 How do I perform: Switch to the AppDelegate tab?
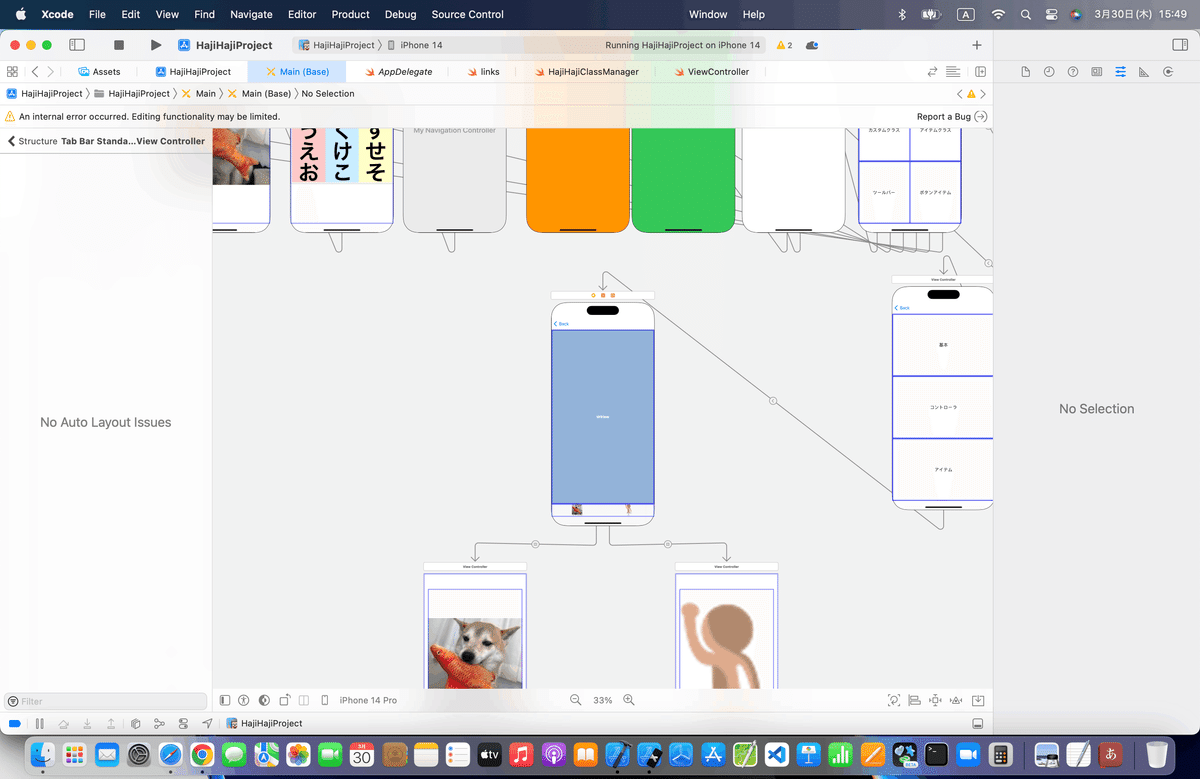(x=398, y=72)
